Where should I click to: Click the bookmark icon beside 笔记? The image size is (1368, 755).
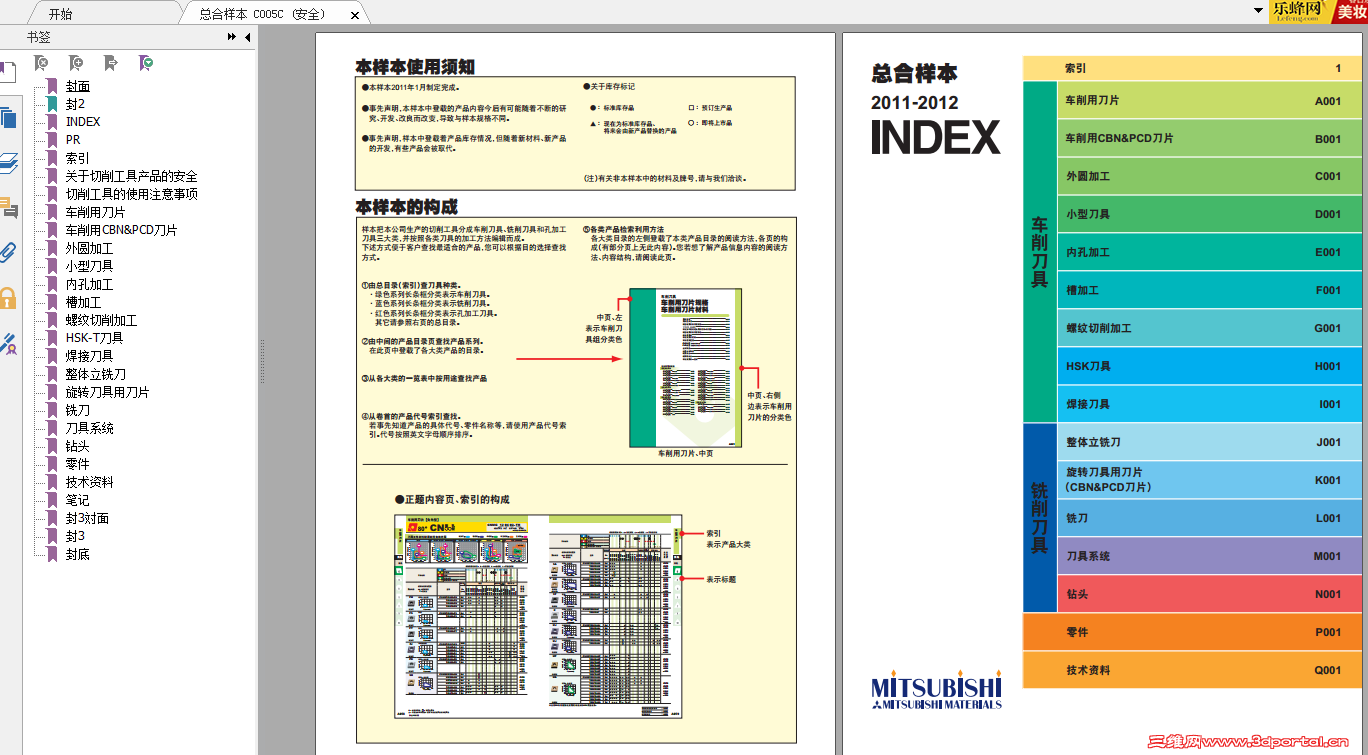[52, 500]
